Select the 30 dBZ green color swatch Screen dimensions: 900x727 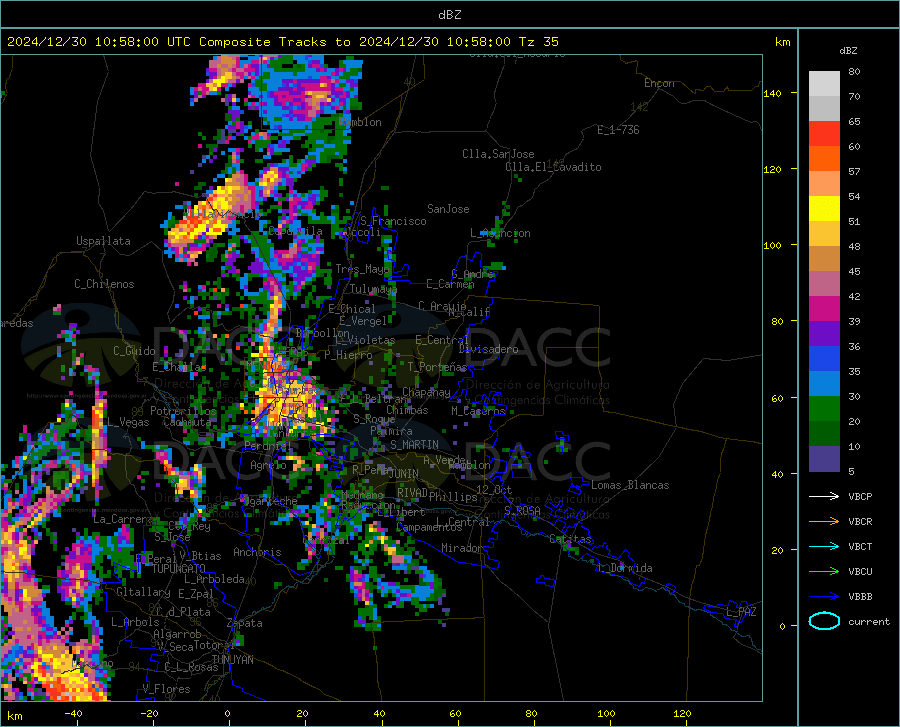point(824,409)
